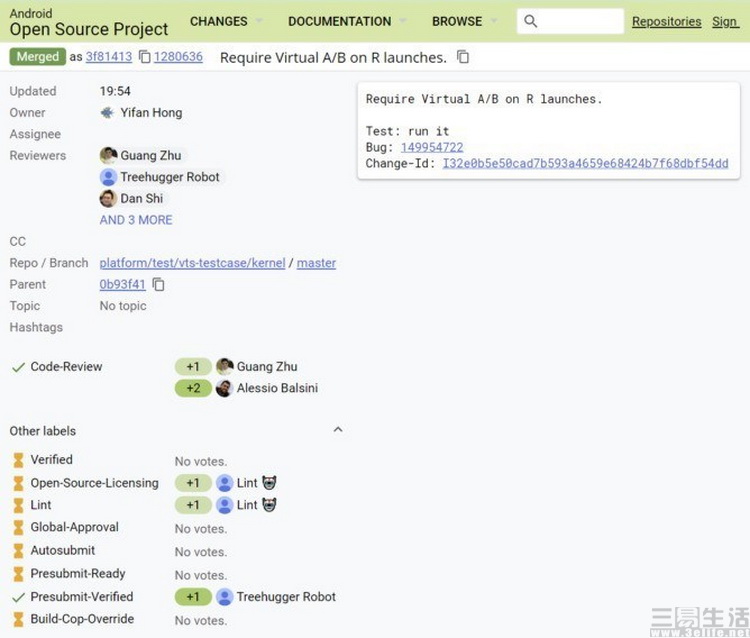Click the updated time 19:54
This screenshot has width=750, height=638.
point(115,91)
